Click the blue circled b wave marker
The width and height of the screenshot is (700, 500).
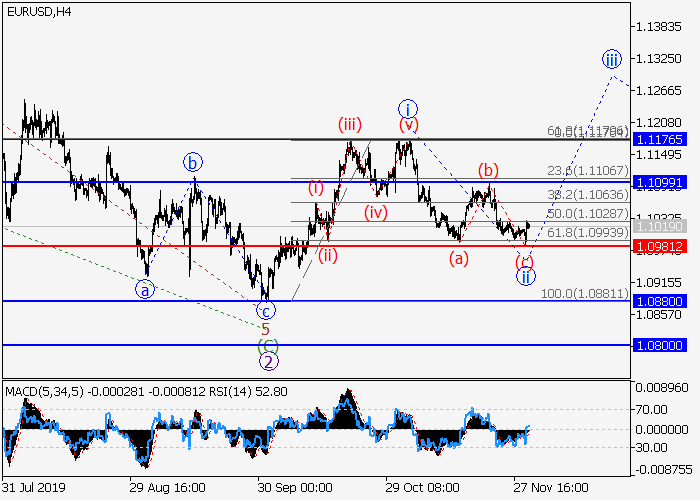193,162
